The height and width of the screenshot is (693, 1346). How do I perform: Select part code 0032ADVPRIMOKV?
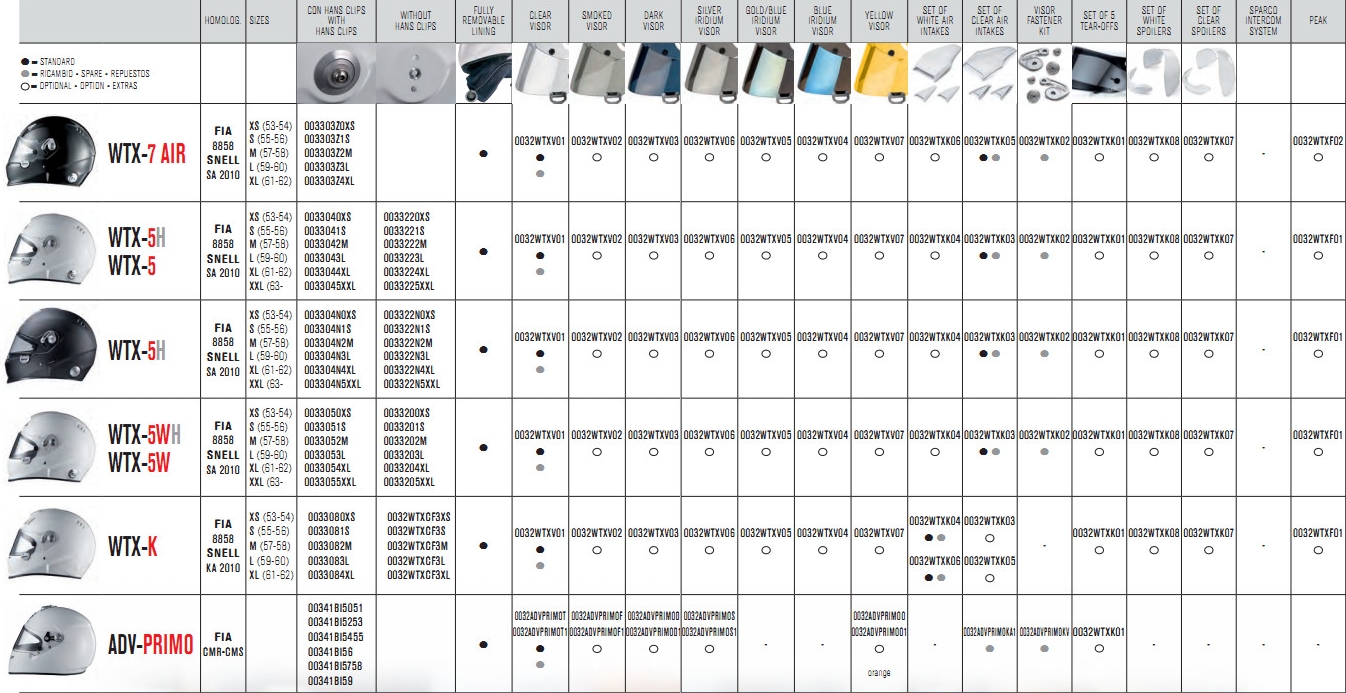coord(1044,632)
